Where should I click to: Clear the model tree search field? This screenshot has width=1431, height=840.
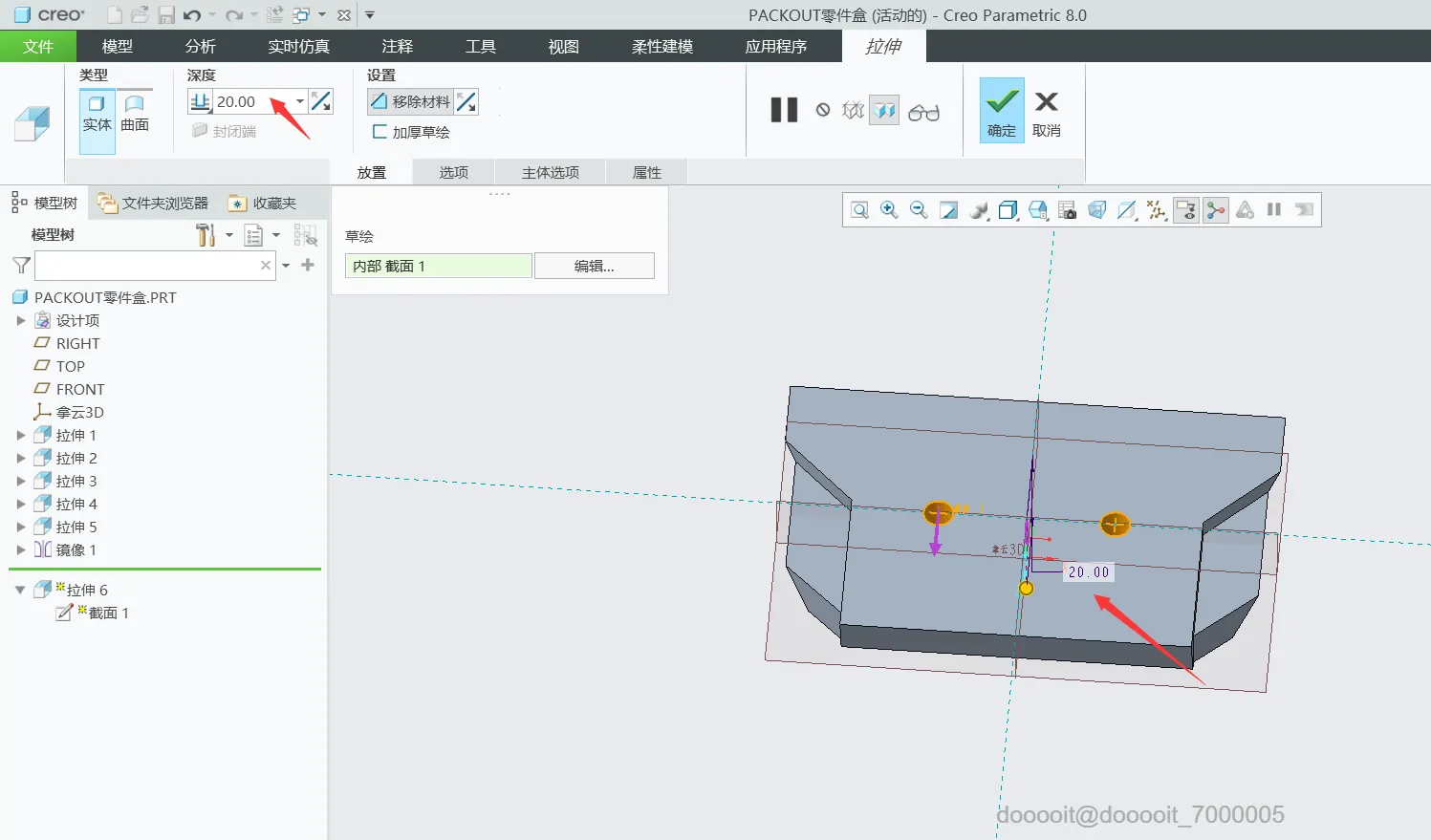[x=266, y=266]
